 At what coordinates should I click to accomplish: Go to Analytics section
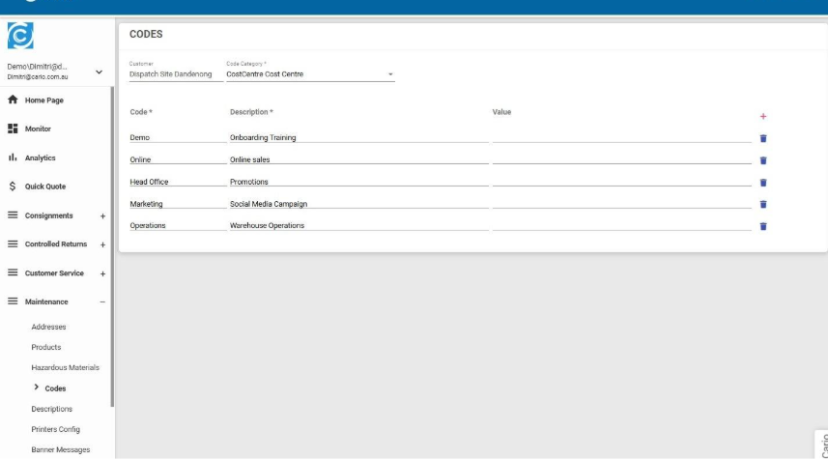(40, 158)
